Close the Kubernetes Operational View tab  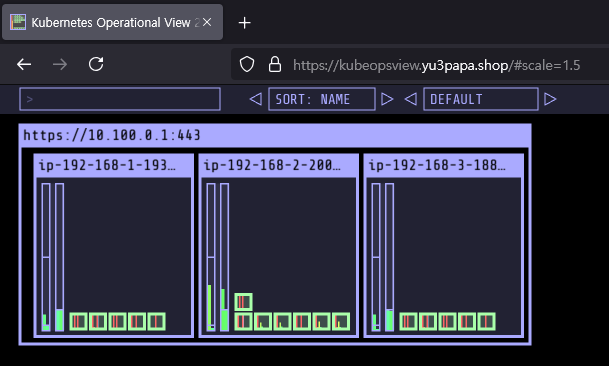(207, 23)
